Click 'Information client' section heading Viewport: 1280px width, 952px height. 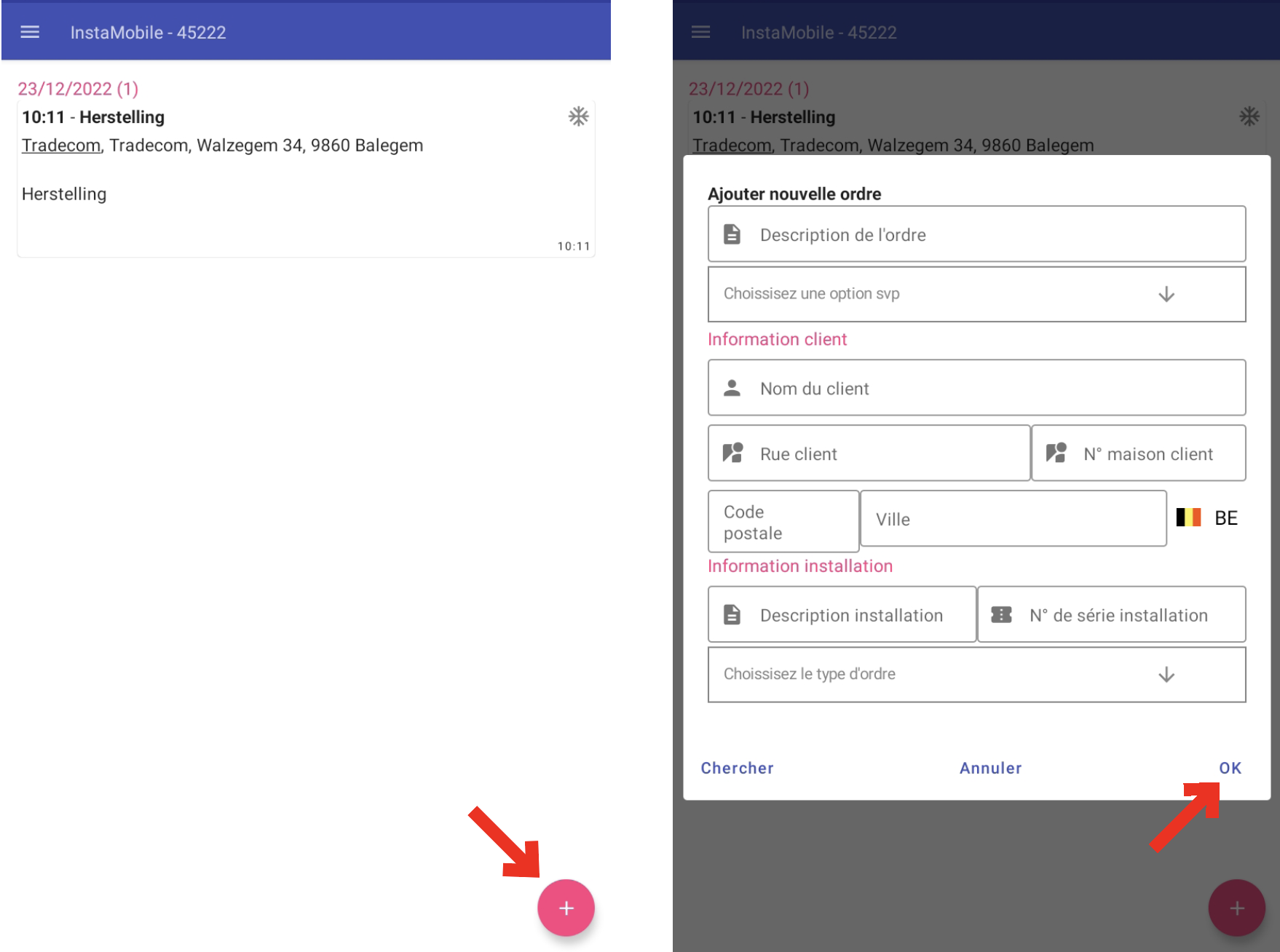point(777,339)
